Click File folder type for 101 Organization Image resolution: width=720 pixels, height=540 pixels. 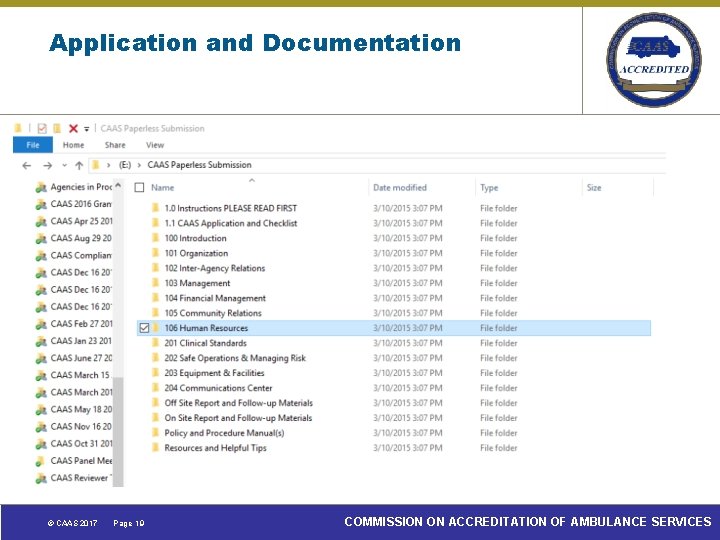(499, 253)
